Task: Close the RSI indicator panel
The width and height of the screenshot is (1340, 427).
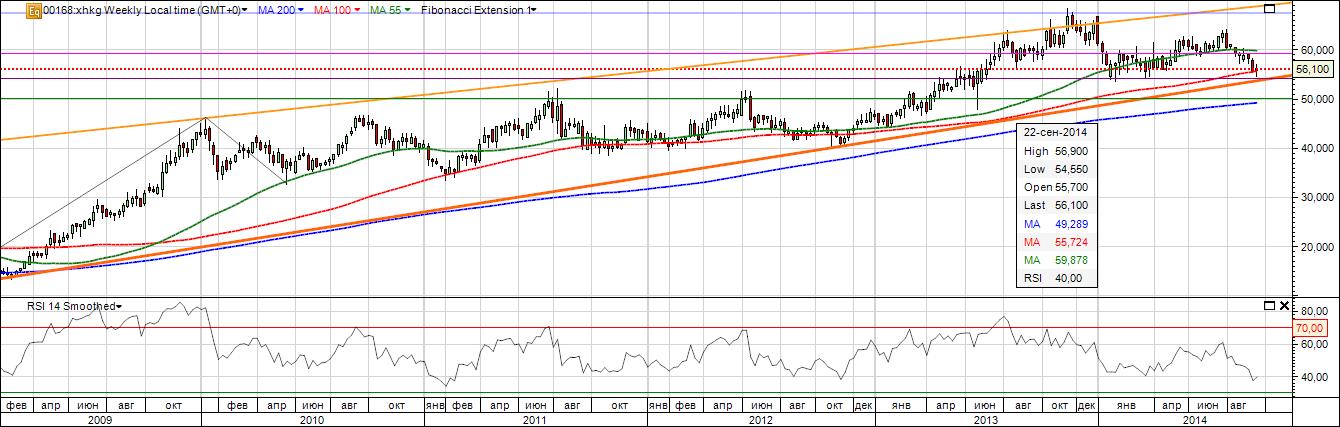Action: click(x=1284, y=305)
